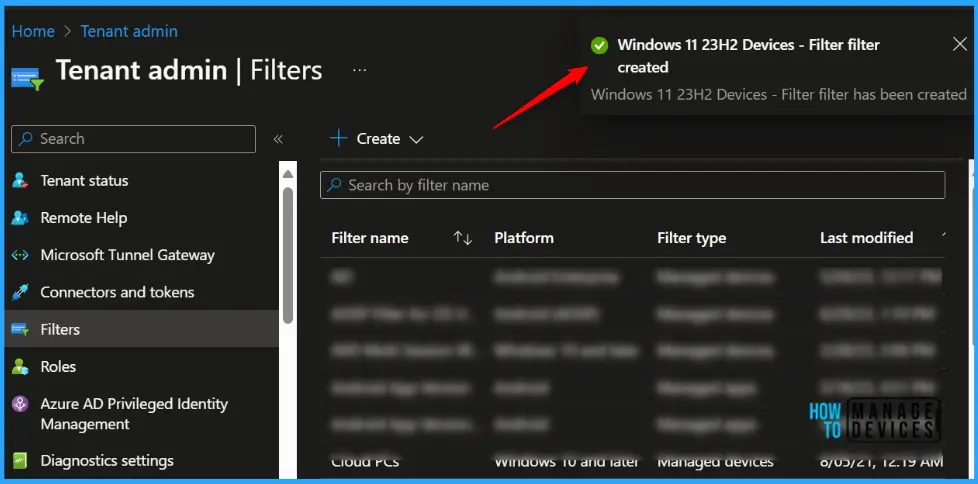This screenshot has height=484, width=978.
Task: Click the Filters sidebar icon
Action: 20,329
